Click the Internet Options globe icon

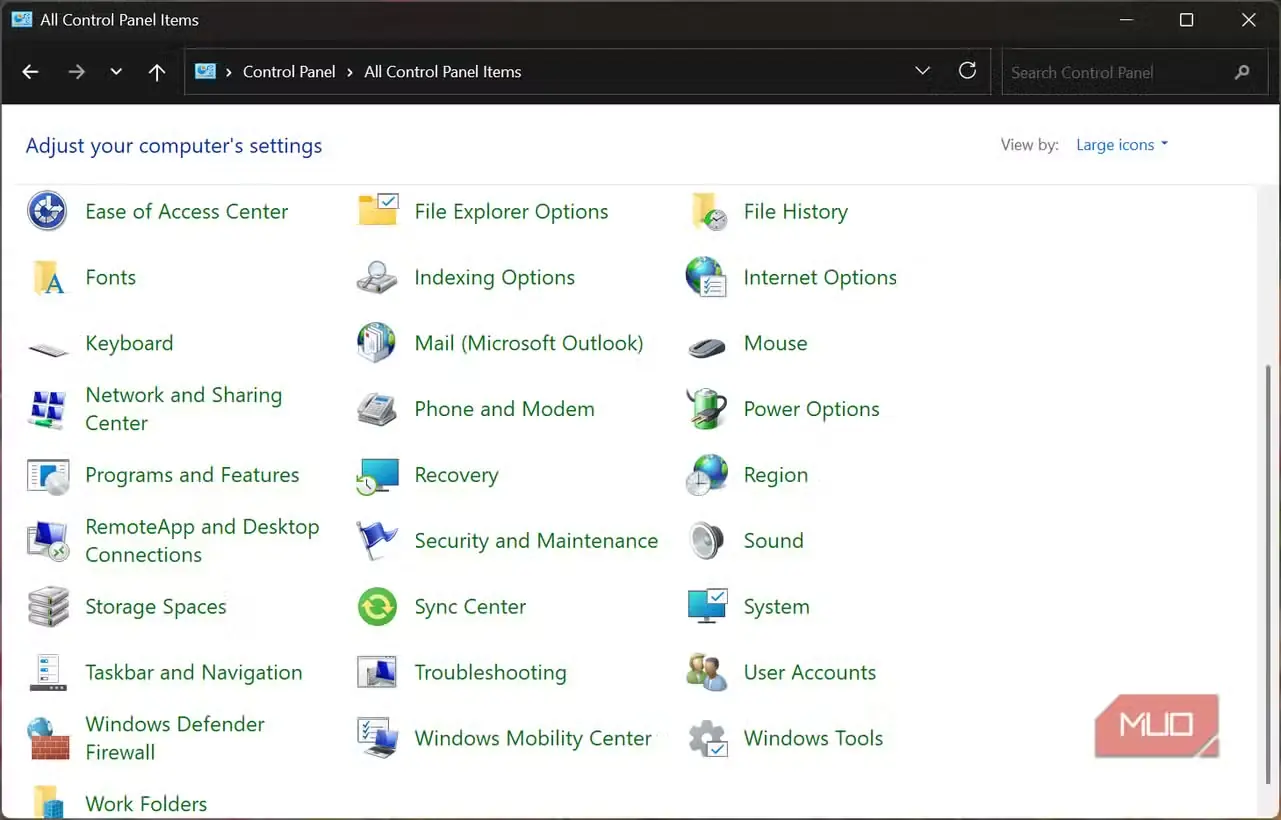[x=706, y=277]
